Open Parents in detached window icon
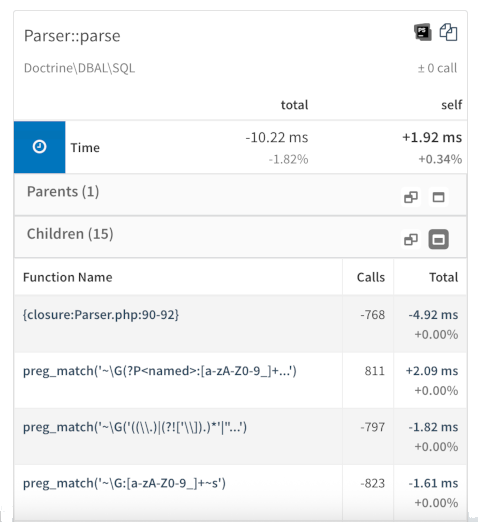The height and width of the screenshot is (522, 478). pyautogui.click(x=411, y=197)
